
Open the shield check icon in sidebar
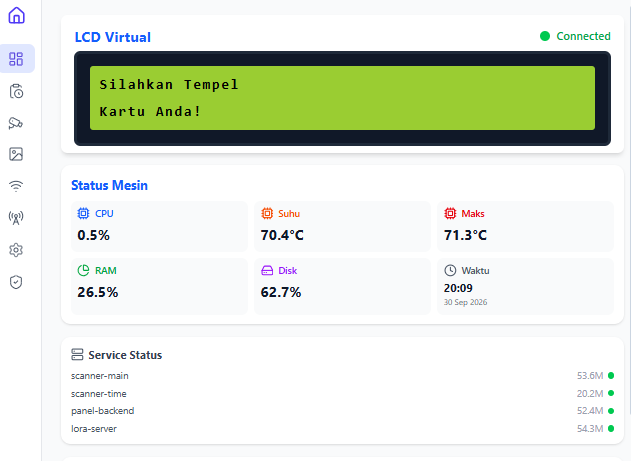point(16,282)
